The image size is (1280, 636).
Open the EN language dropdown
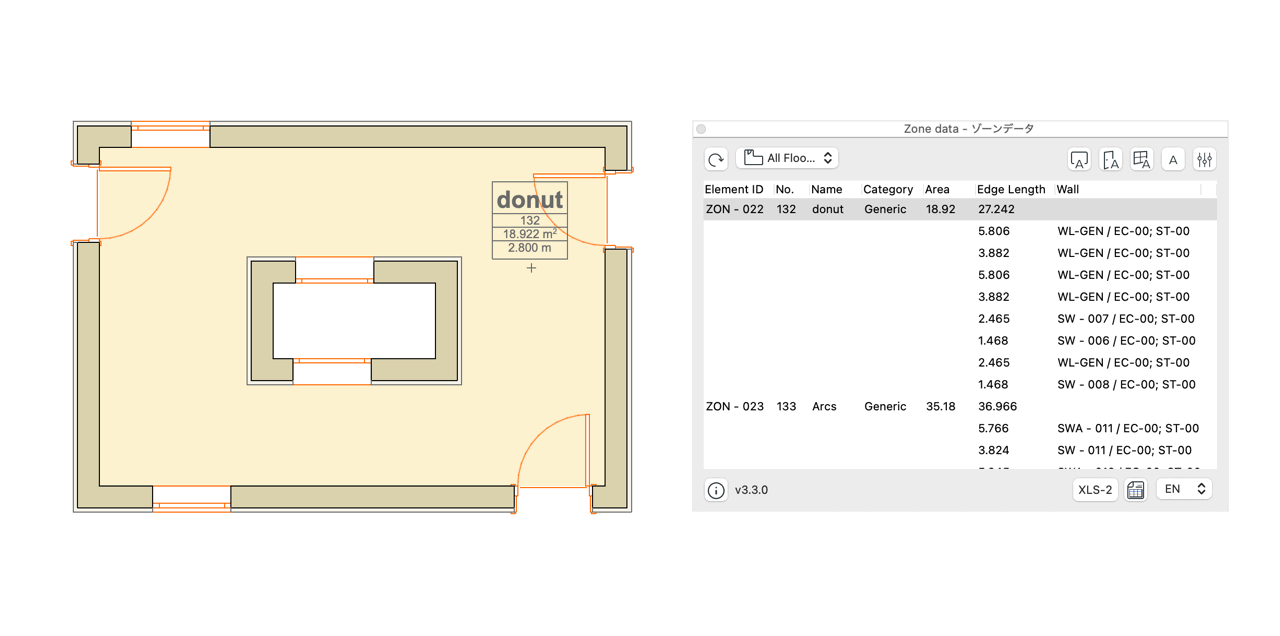pyautogui.click(x=1184, y=489)
